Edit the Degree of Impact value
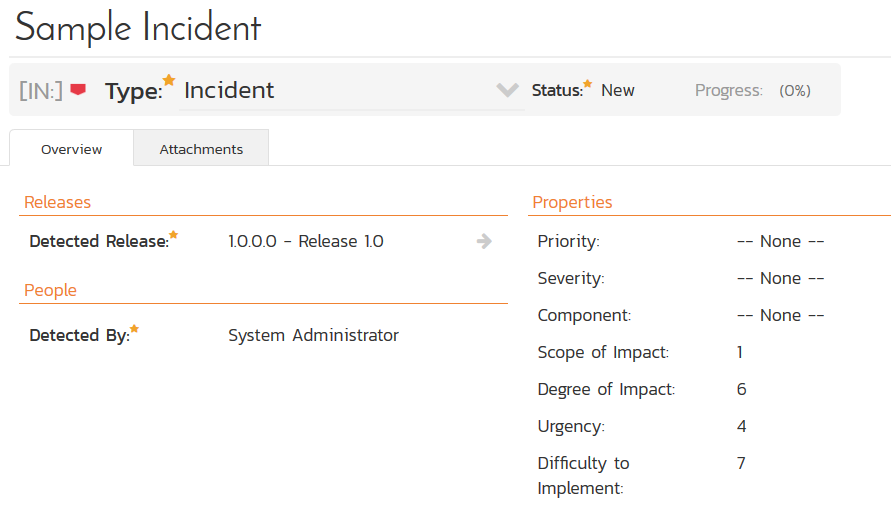891x518 pixels. coord(741,389)
